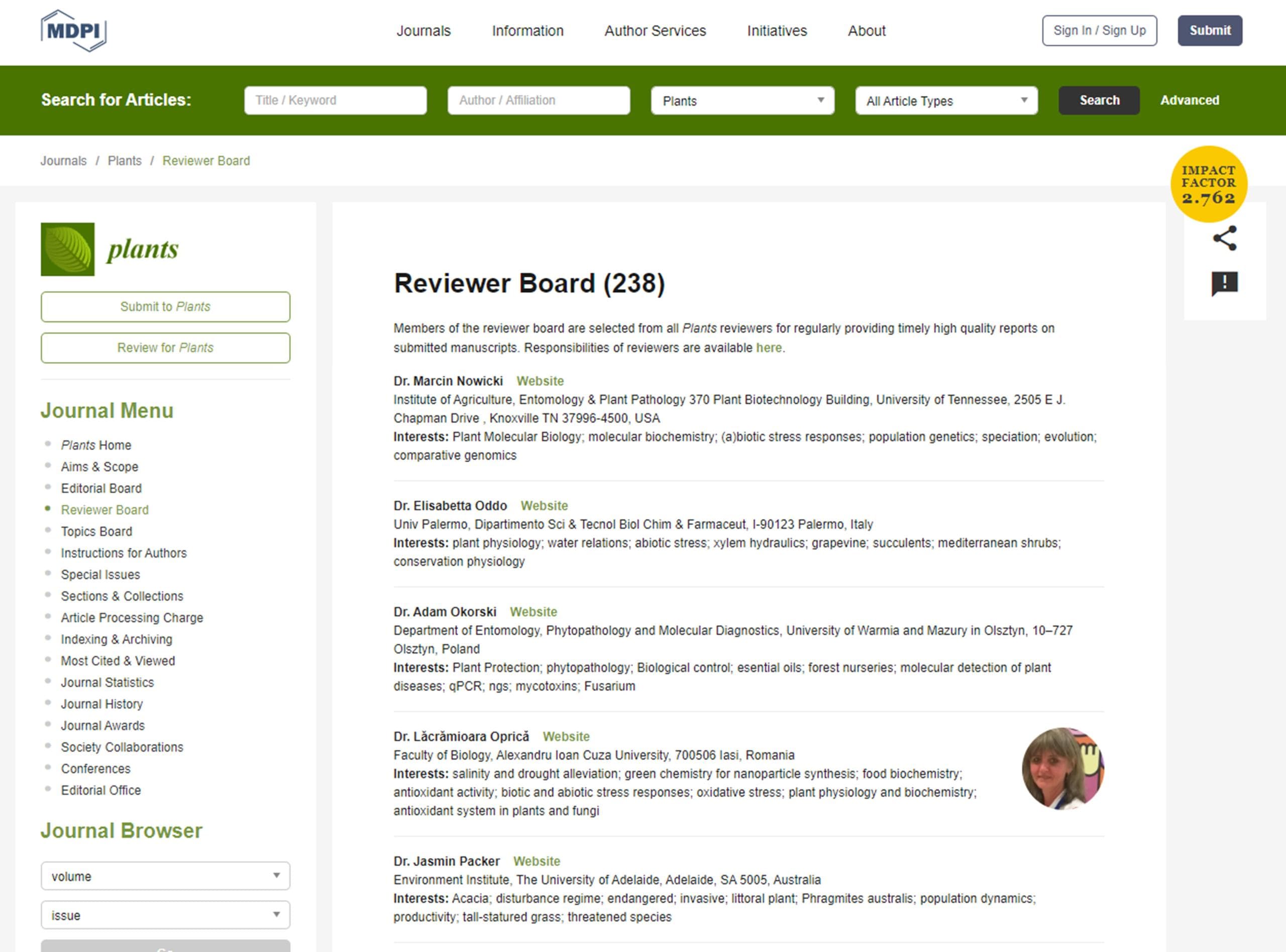1286x952 pixels.
Task: Open Editorial Board page
Action: [101, 489]
